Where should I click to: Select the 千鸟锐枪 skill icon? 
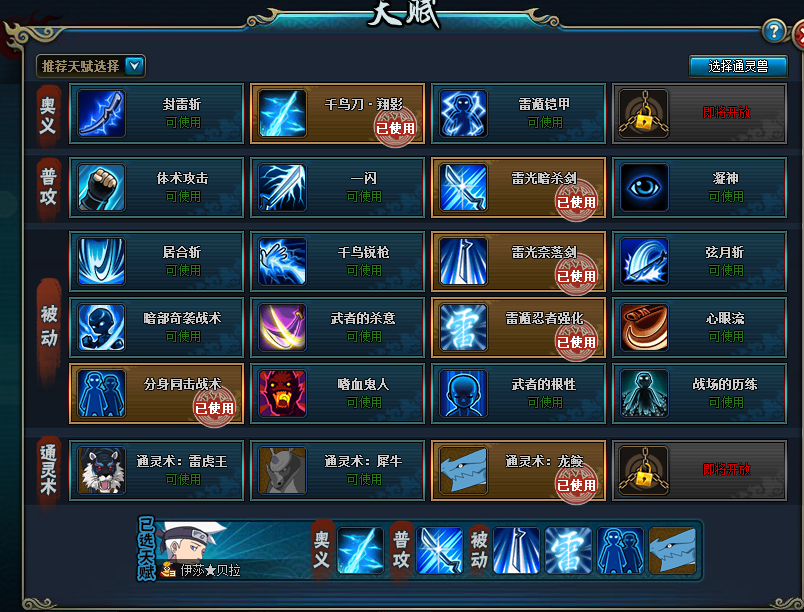pos(282,261)
